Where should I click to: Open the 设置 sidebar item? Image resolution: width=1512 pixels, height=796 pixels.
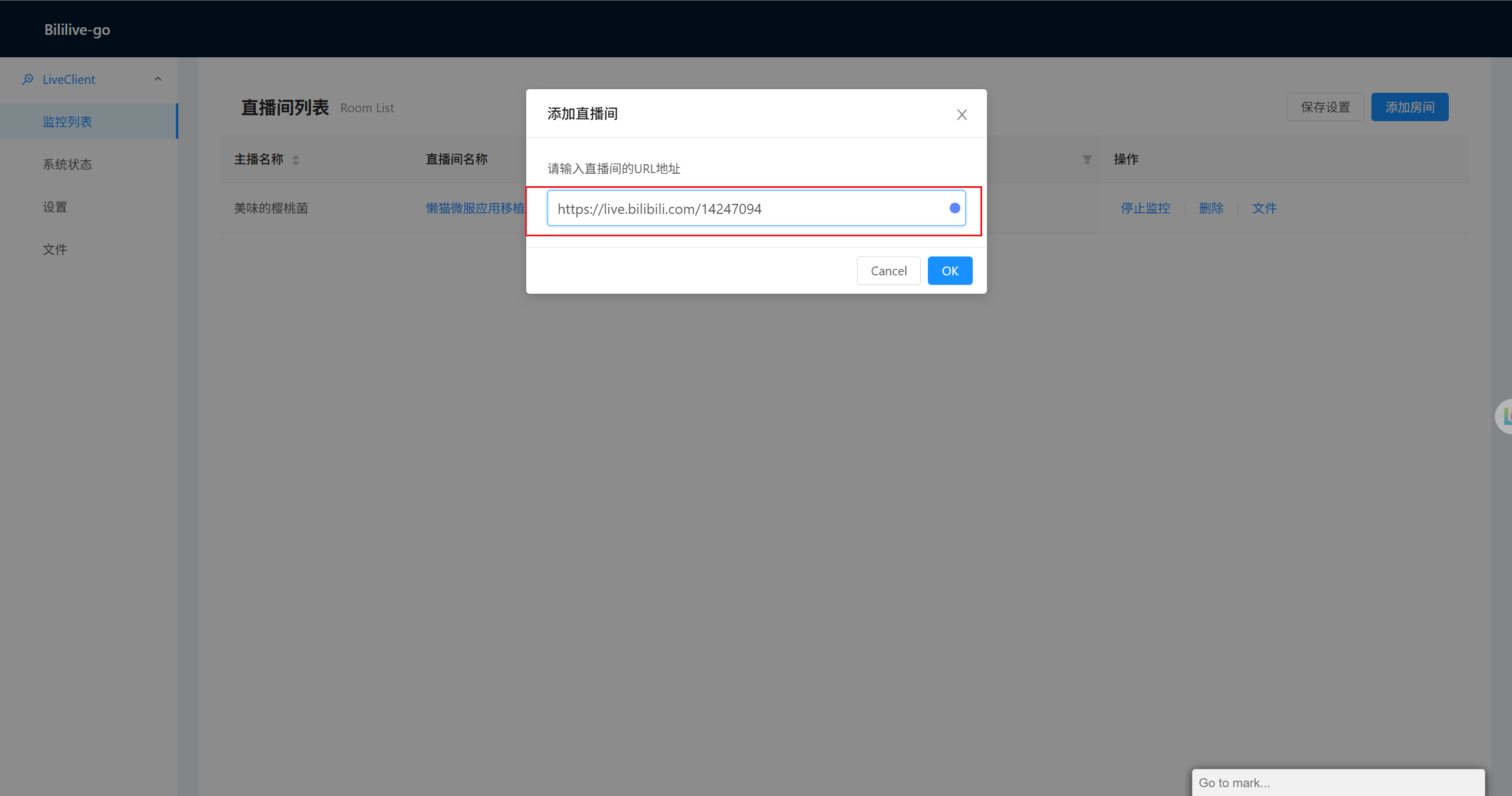(x=55, y=207)
